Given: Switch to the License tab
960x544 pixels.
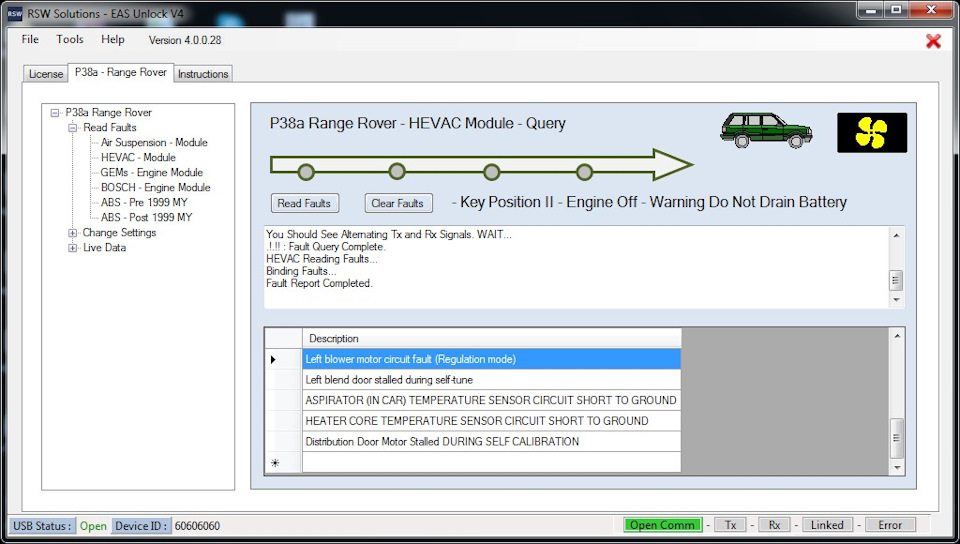Looking at the screenshot, I should 46,73.
